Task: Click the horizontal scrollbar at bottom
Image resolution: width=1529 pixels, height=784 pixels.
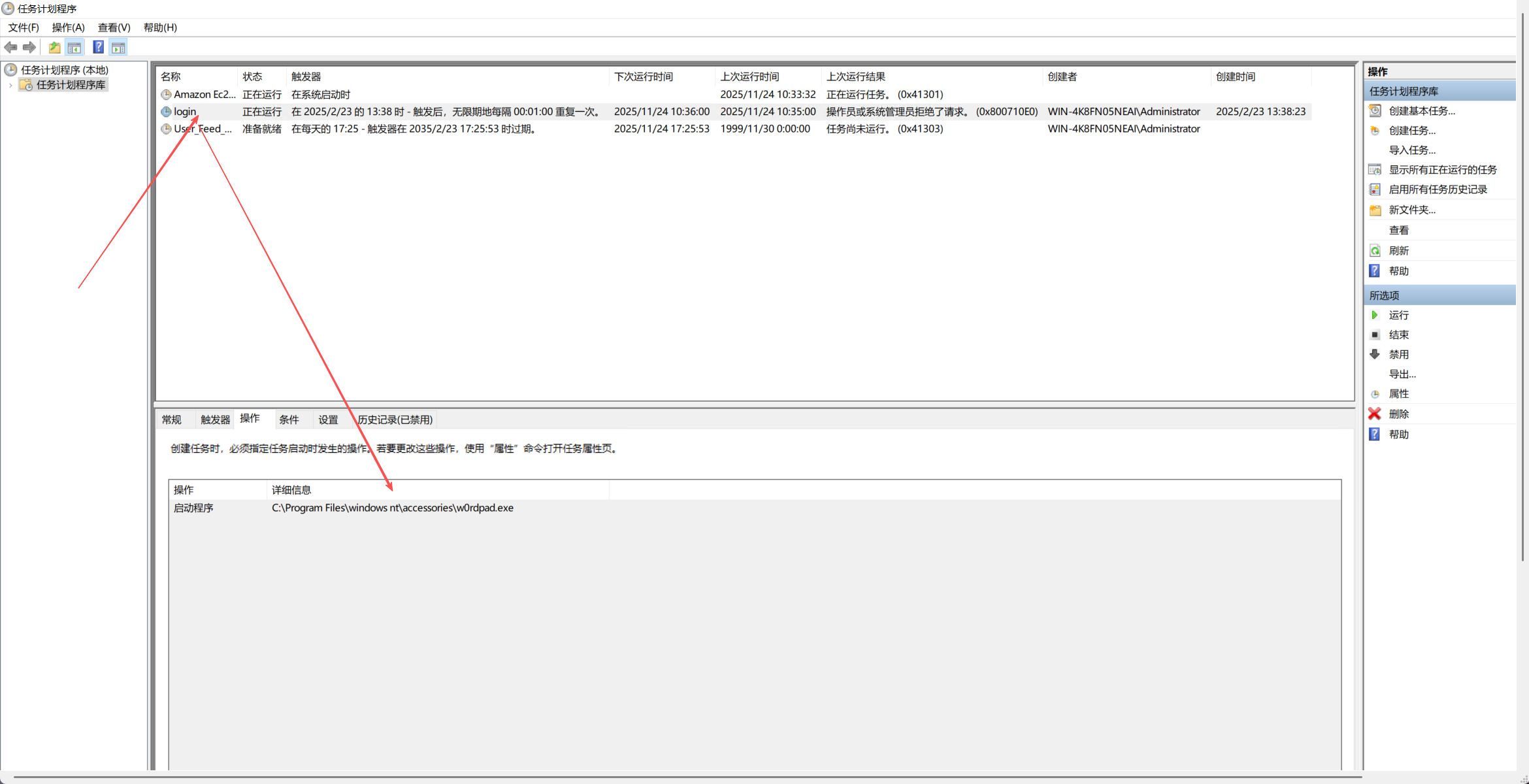Action: 686,777
